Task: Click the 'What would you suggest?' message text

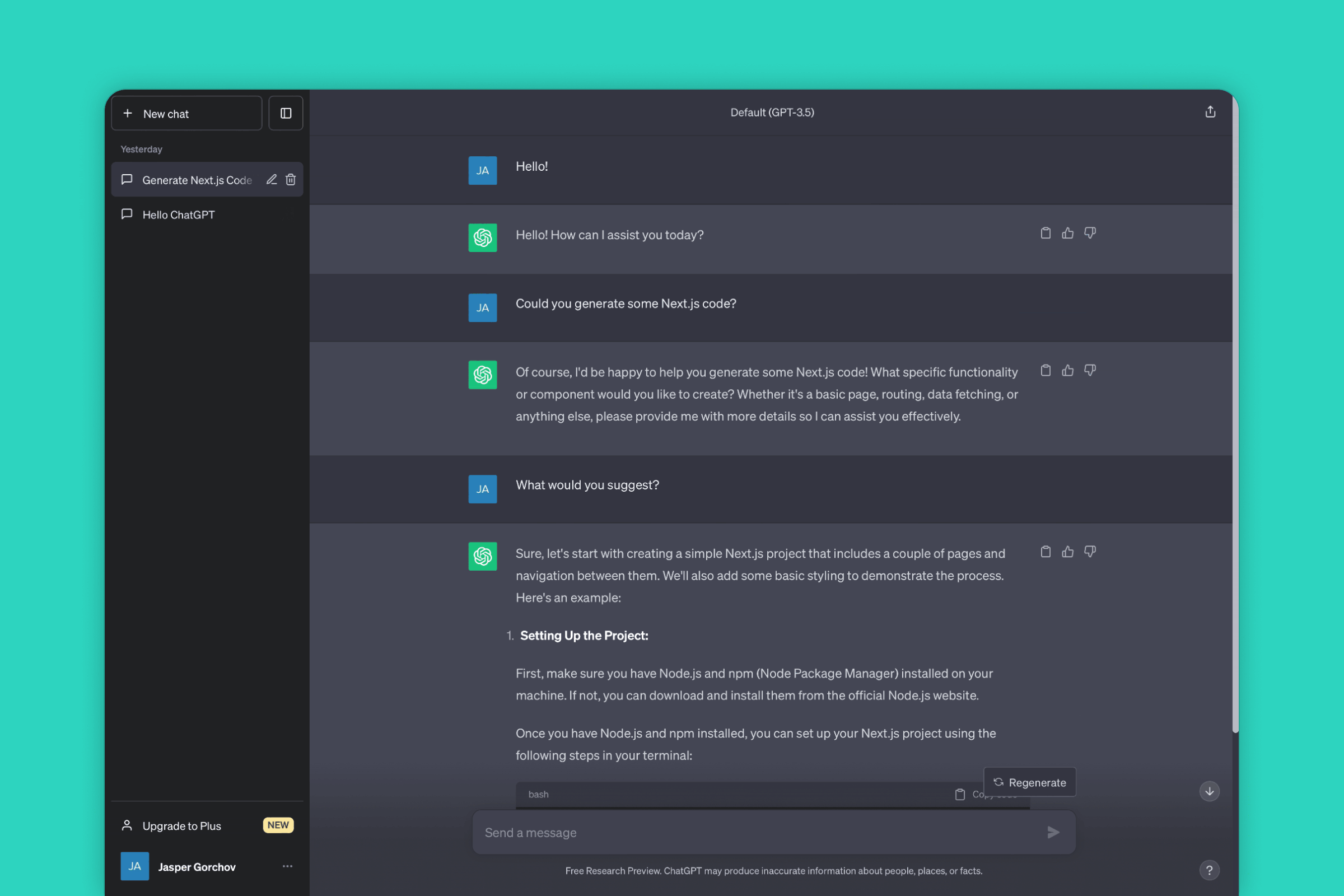Action: (x=587, y=484)
